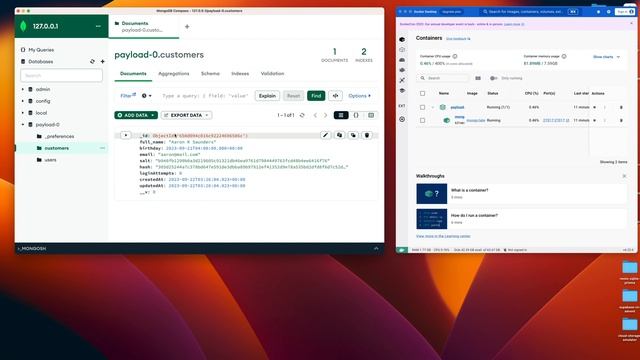Delete the payload container stack
The height and width of the screenshot is (360, 640).
621,107
